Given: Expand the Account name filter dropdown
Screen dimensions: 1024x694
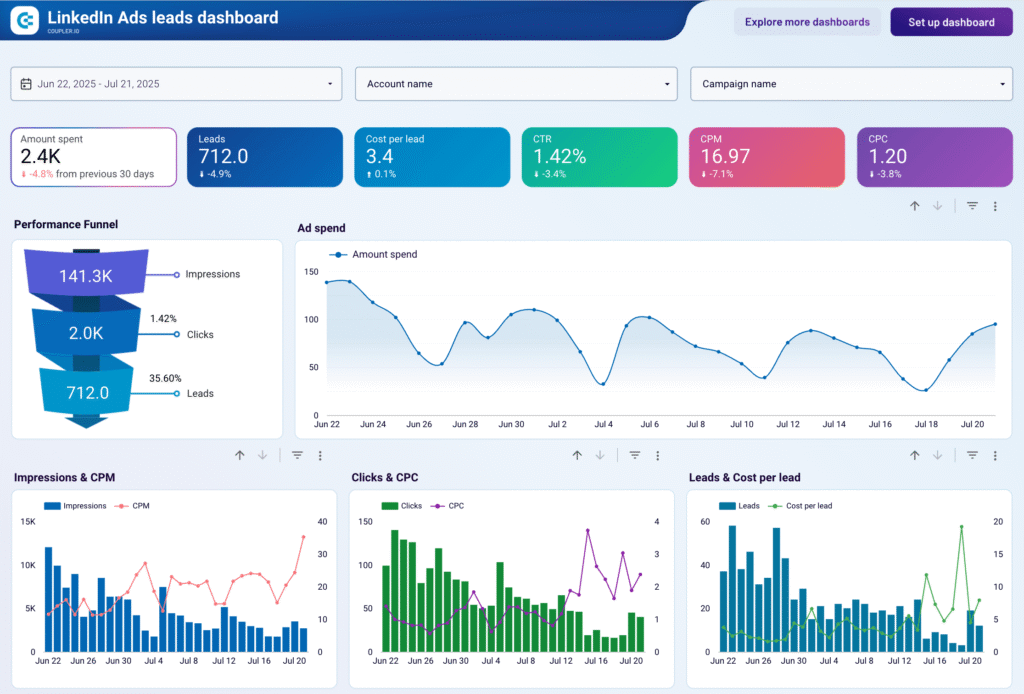Looking at the screenshot, I should [516, 84].
